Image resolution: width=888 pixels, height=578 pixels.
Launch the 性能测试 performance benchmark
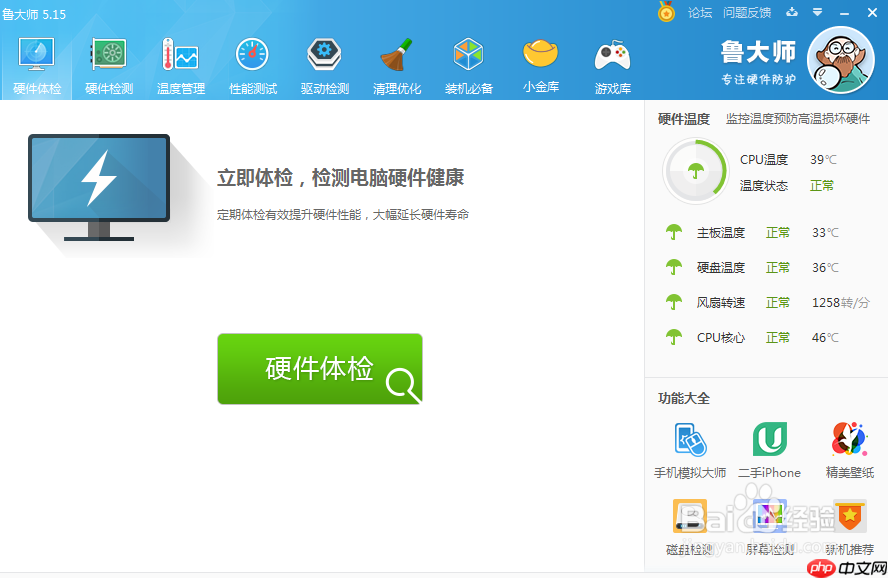pyautogui.click(x=253, y=66)
